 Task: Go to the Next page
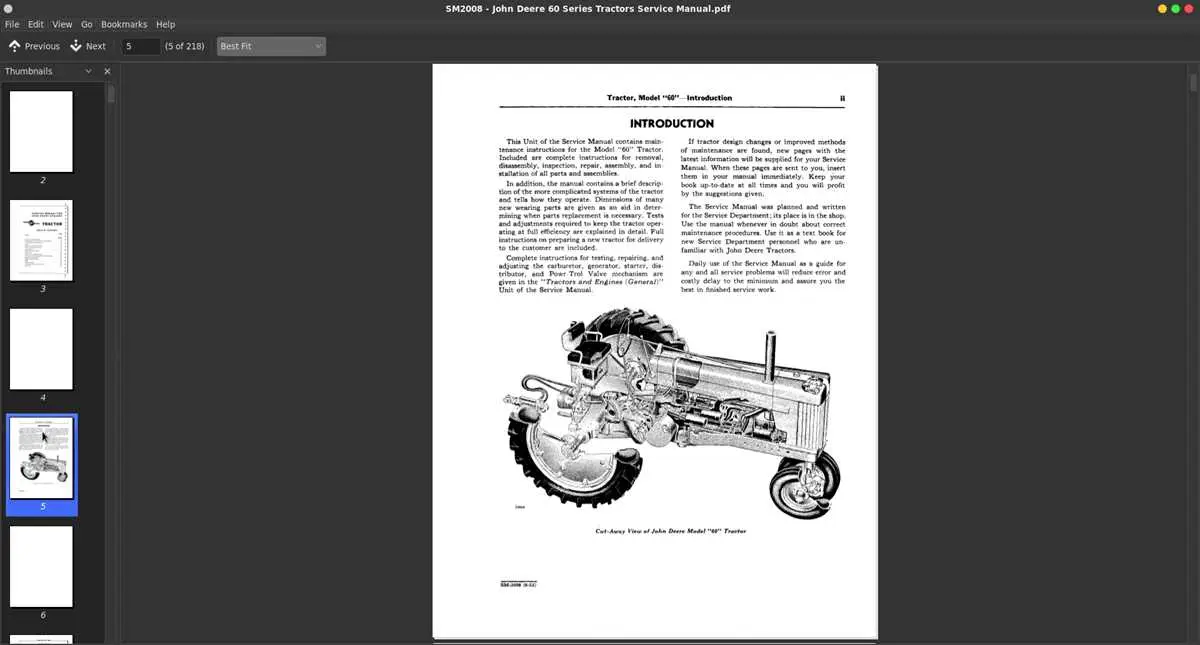pos(88,46)
